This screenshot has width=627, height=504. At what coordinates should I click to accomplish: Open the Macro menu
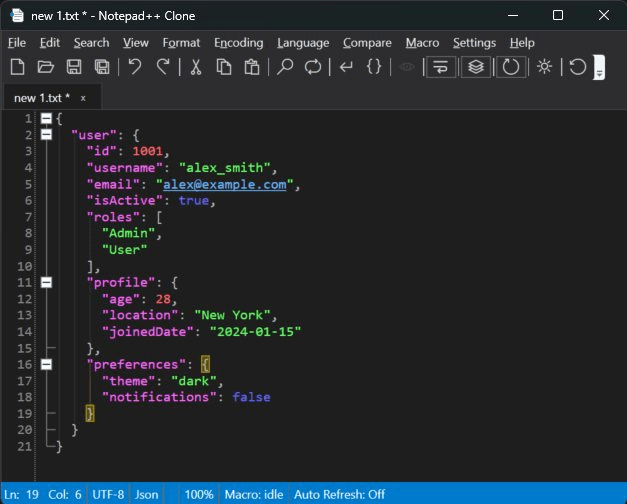coord(422,43)
